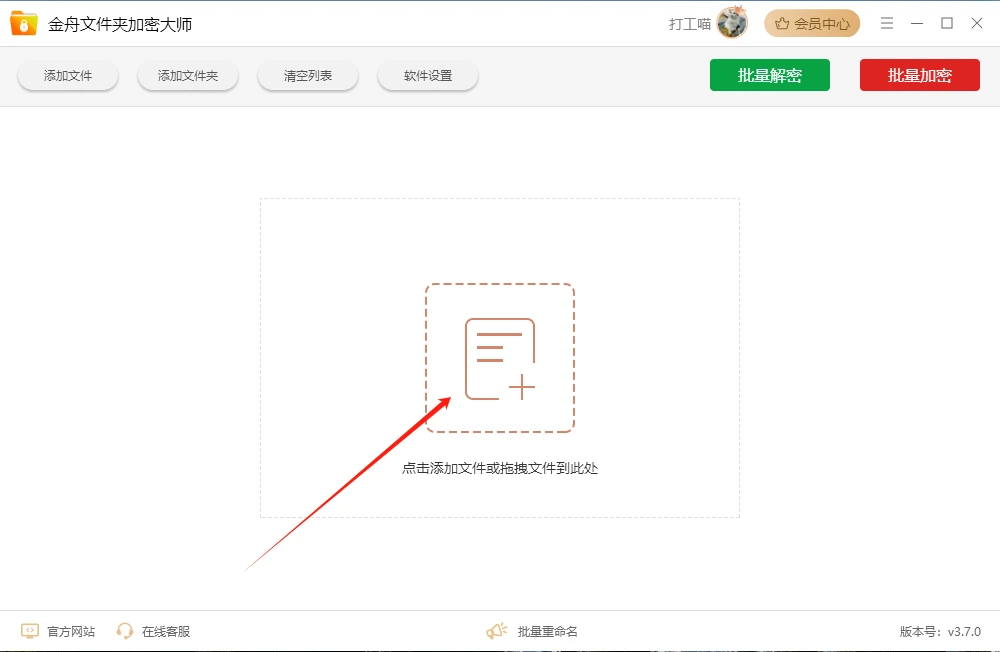Click the 添加文件 button
Image resolution: width=1000 pixels, height=652 pixels.
68,75
